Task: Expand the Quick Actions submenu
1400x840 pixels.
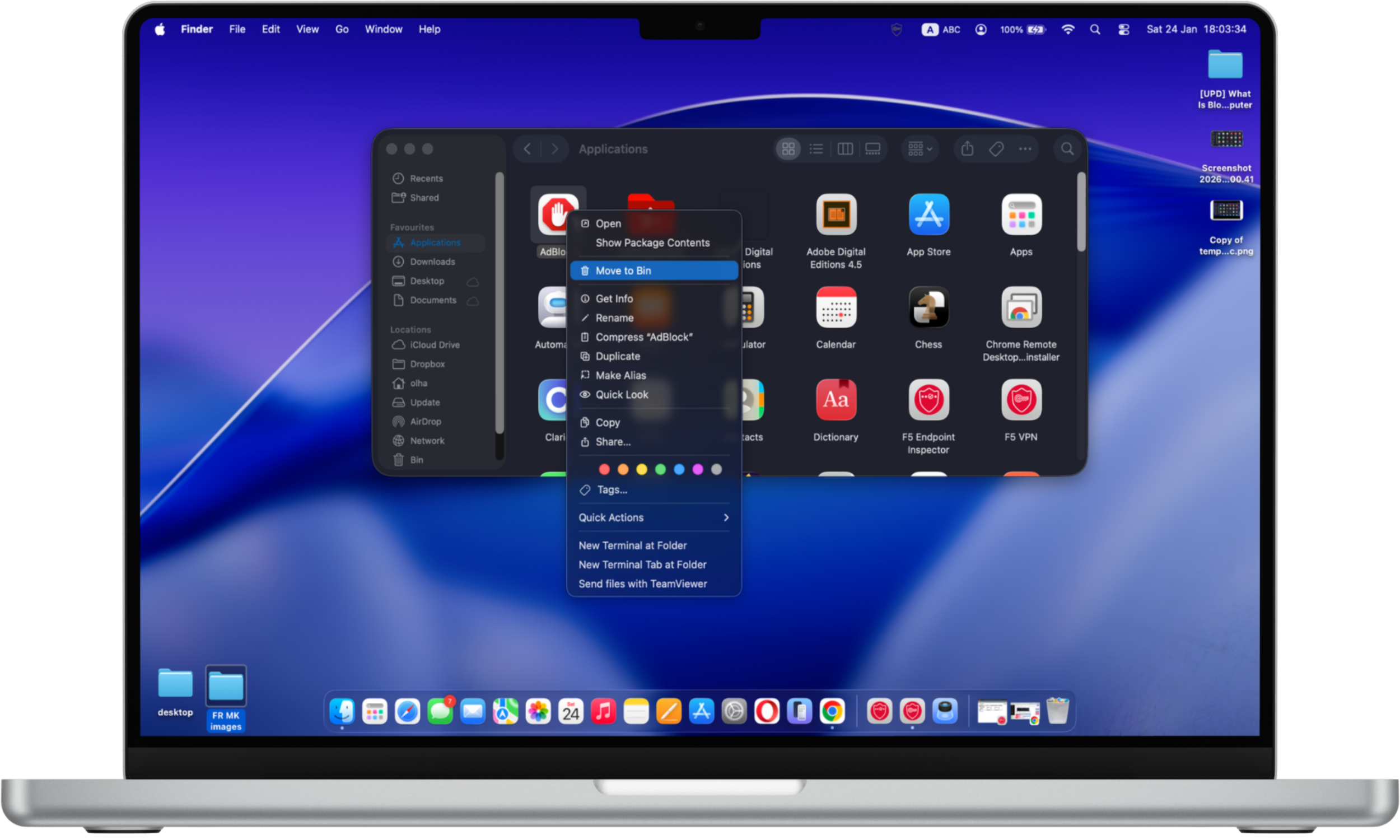Action: [x=654, y=517]
